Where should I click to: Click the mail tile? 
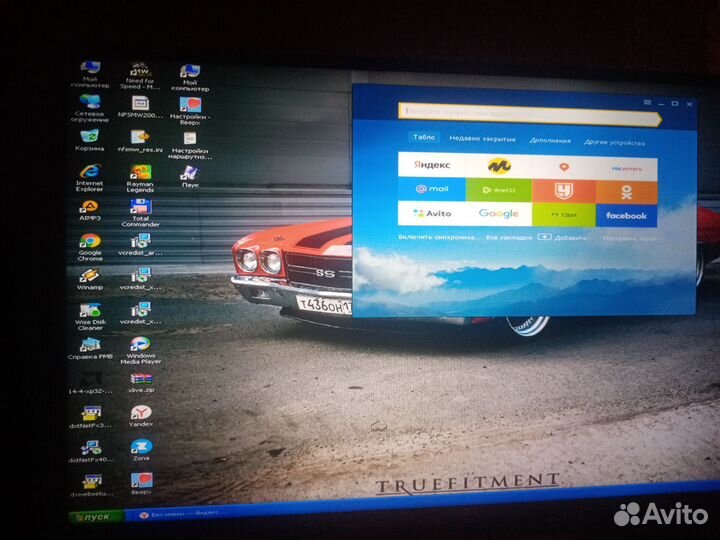(431, 189)
